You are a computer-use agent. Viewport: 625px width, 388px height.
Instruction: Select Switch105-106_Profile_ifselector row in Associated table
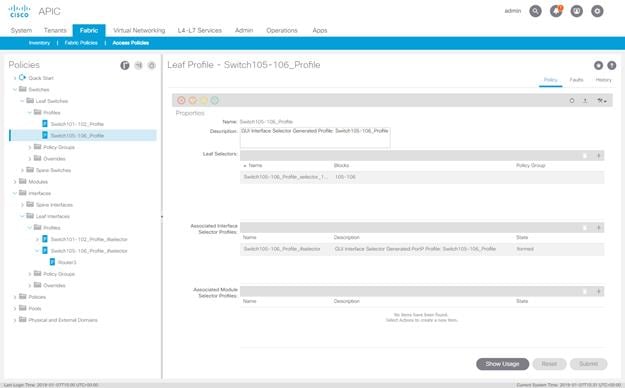(x=422, y=249)
